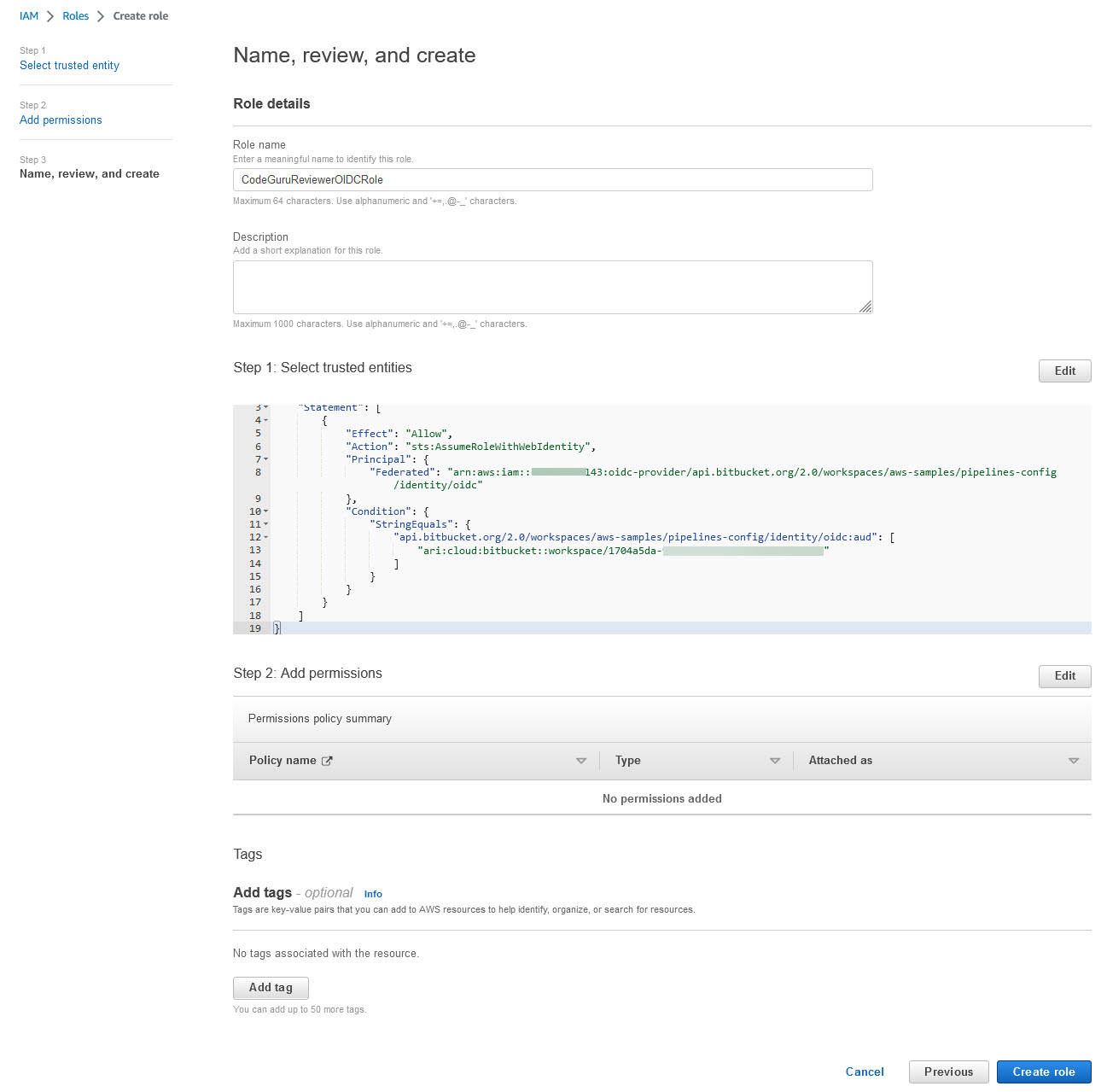This screenshot has height=1092, width=1107.
Task: Open Step 2 Add permissions link
Action: click(61, 120)
